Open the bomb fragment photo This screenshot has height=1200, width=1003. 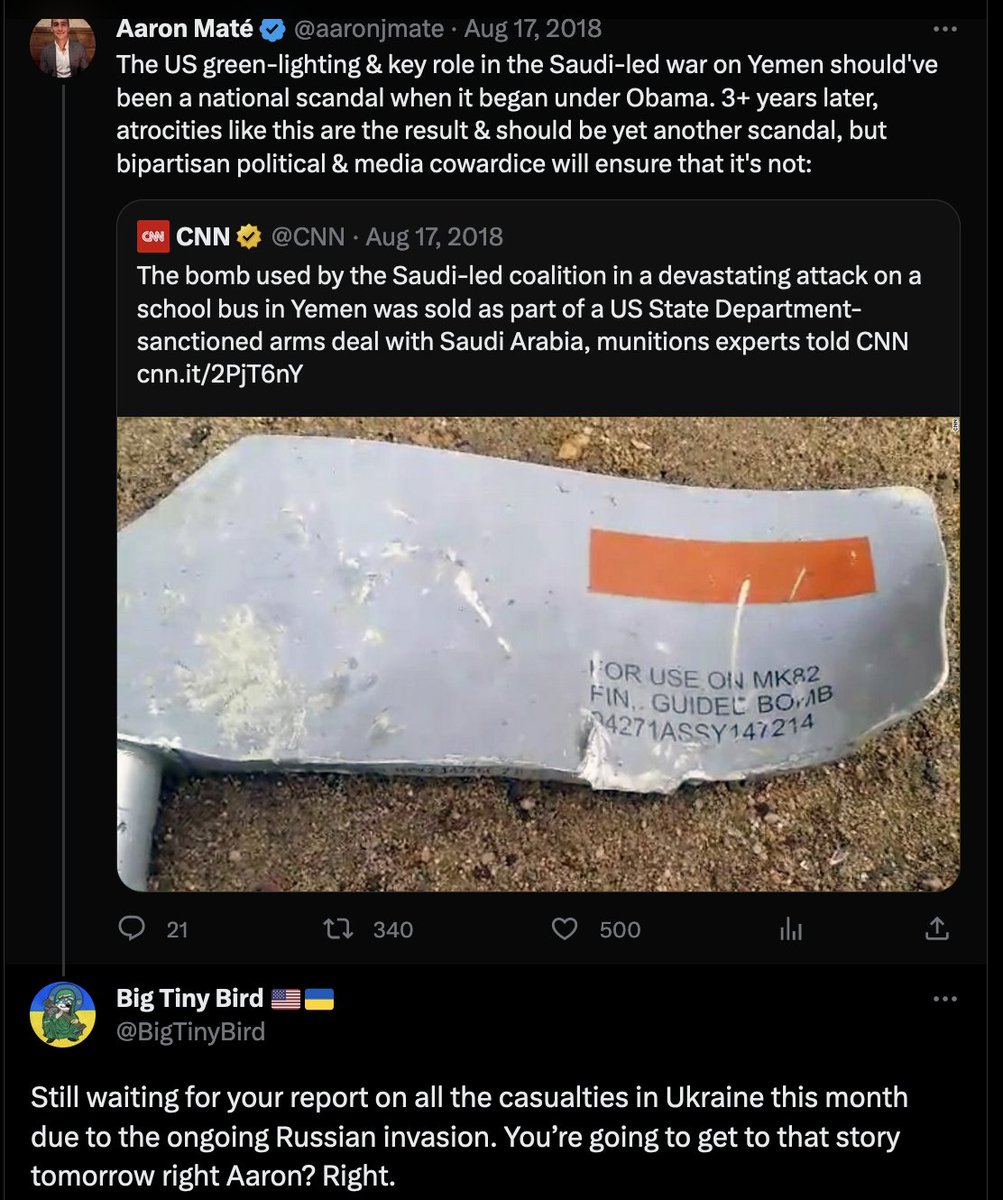(x=538, y=653)
